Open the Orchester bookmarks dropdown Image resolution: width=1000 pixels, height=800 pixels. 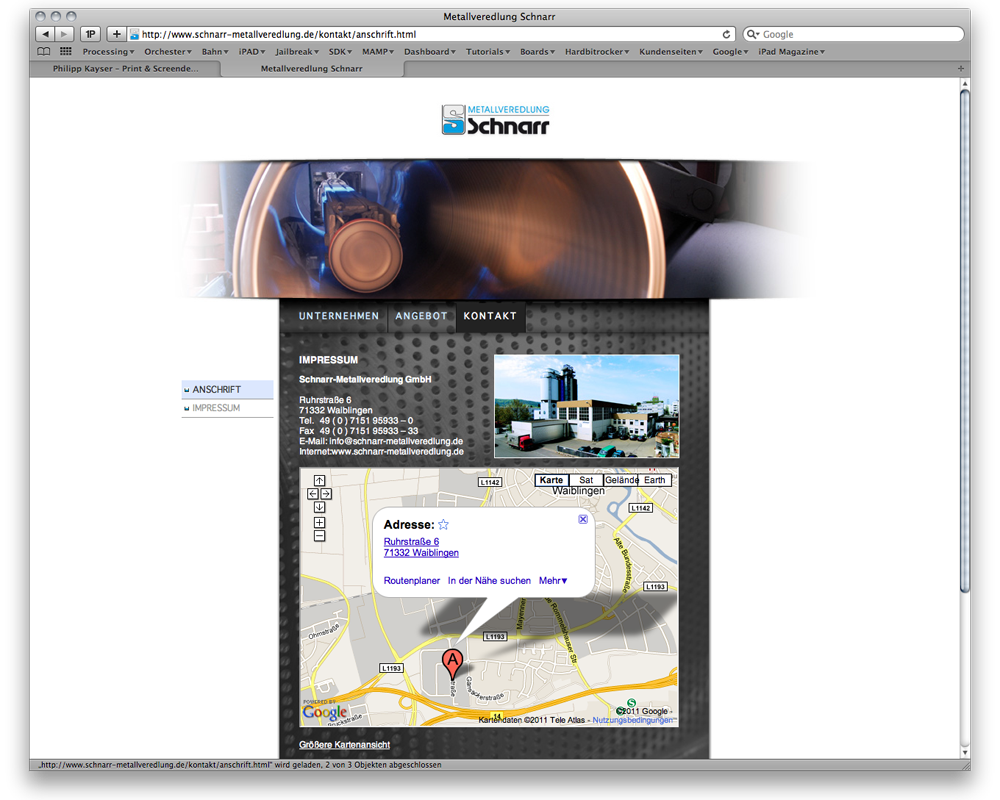pos(168,52)
